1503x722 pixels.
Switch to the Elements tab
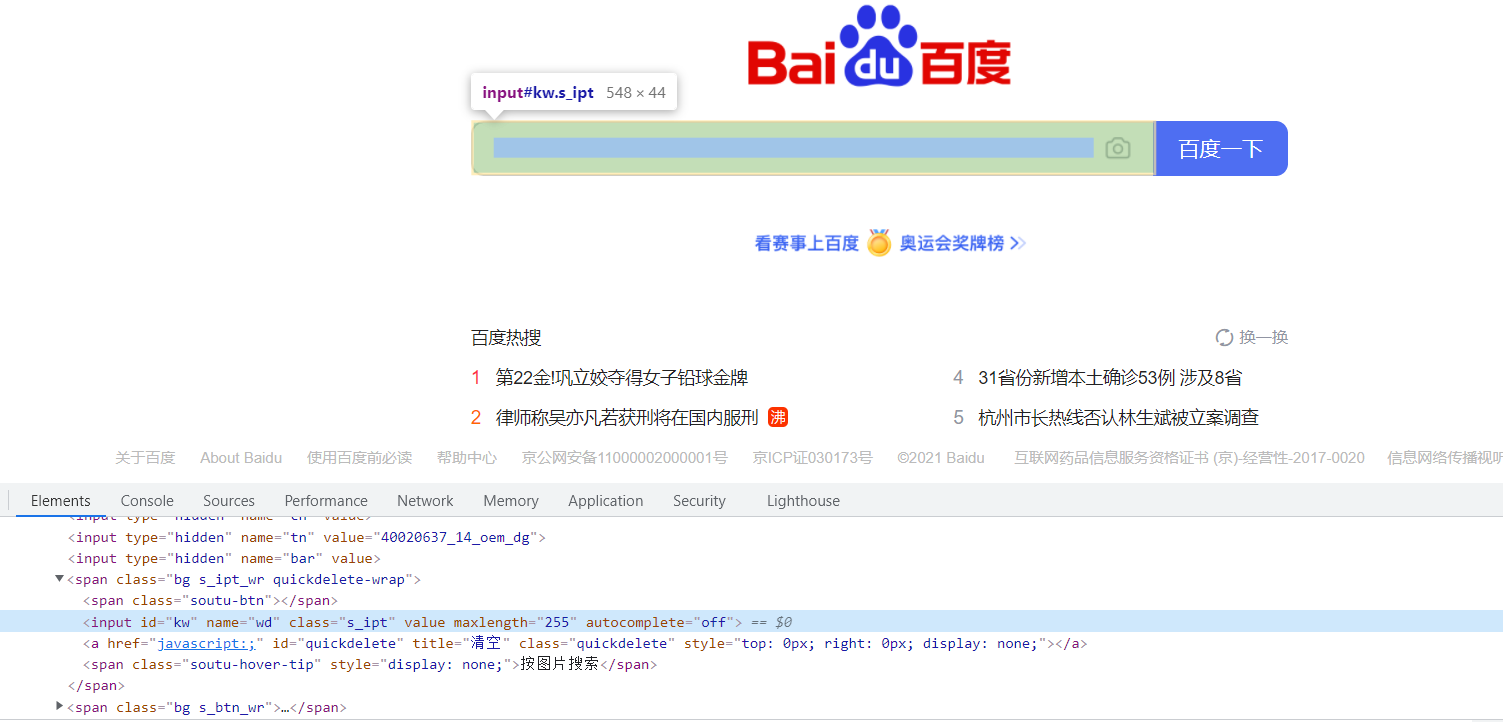point(61,501)
